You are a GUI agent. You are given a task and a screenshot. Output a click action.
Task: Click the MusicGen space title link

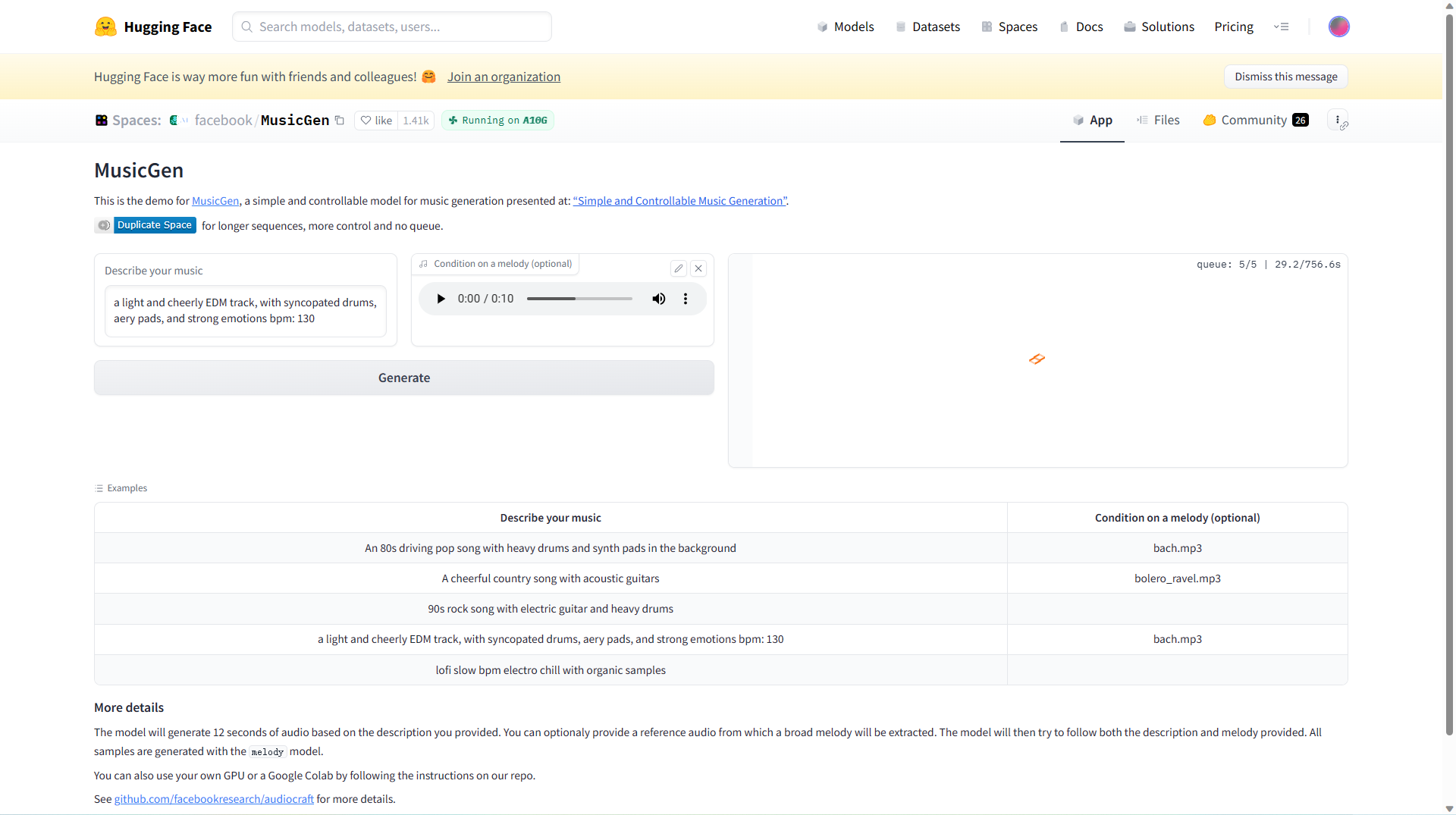(295, 121)
